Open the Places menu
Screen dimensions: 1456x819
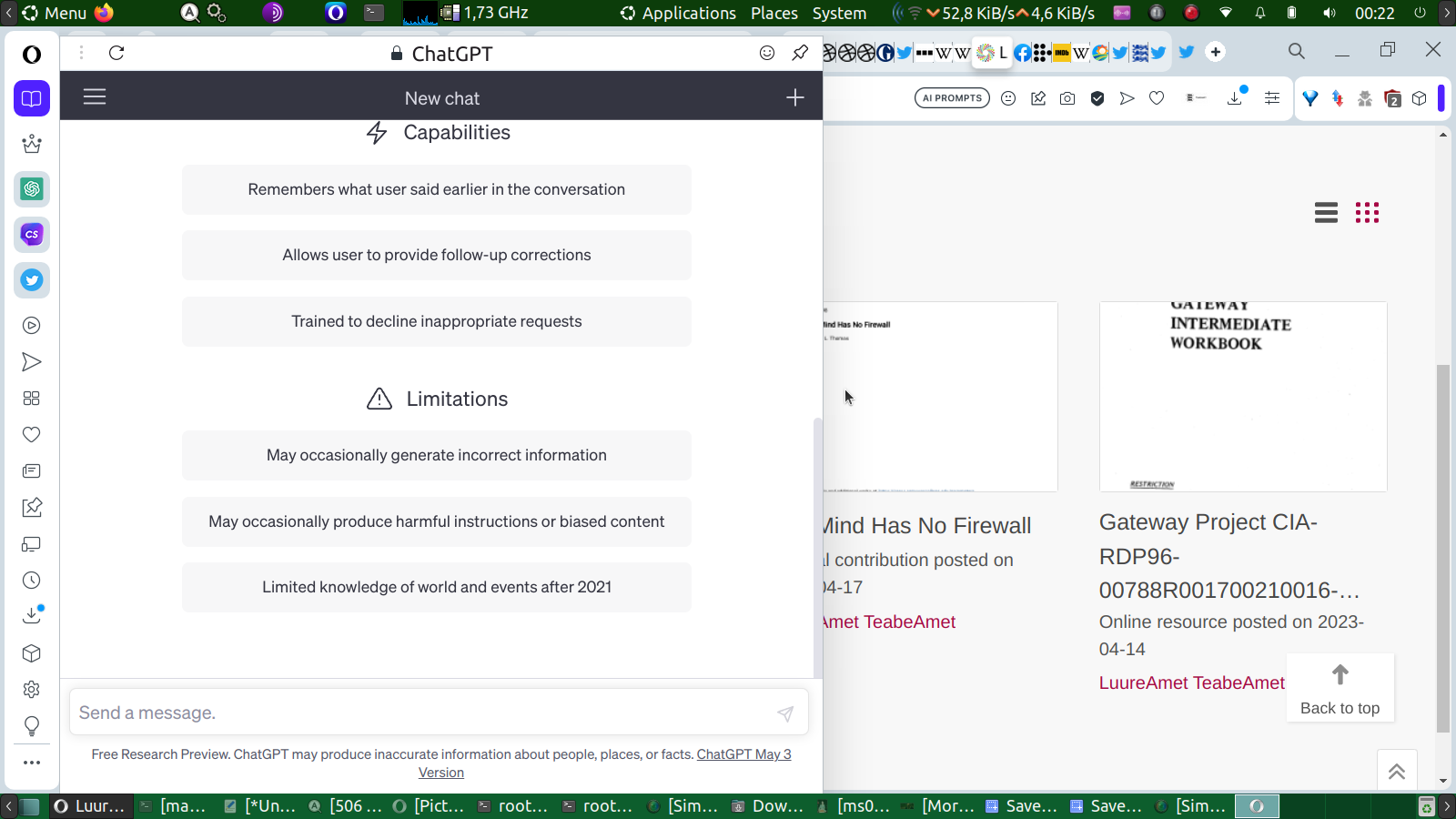coord(774,13)
